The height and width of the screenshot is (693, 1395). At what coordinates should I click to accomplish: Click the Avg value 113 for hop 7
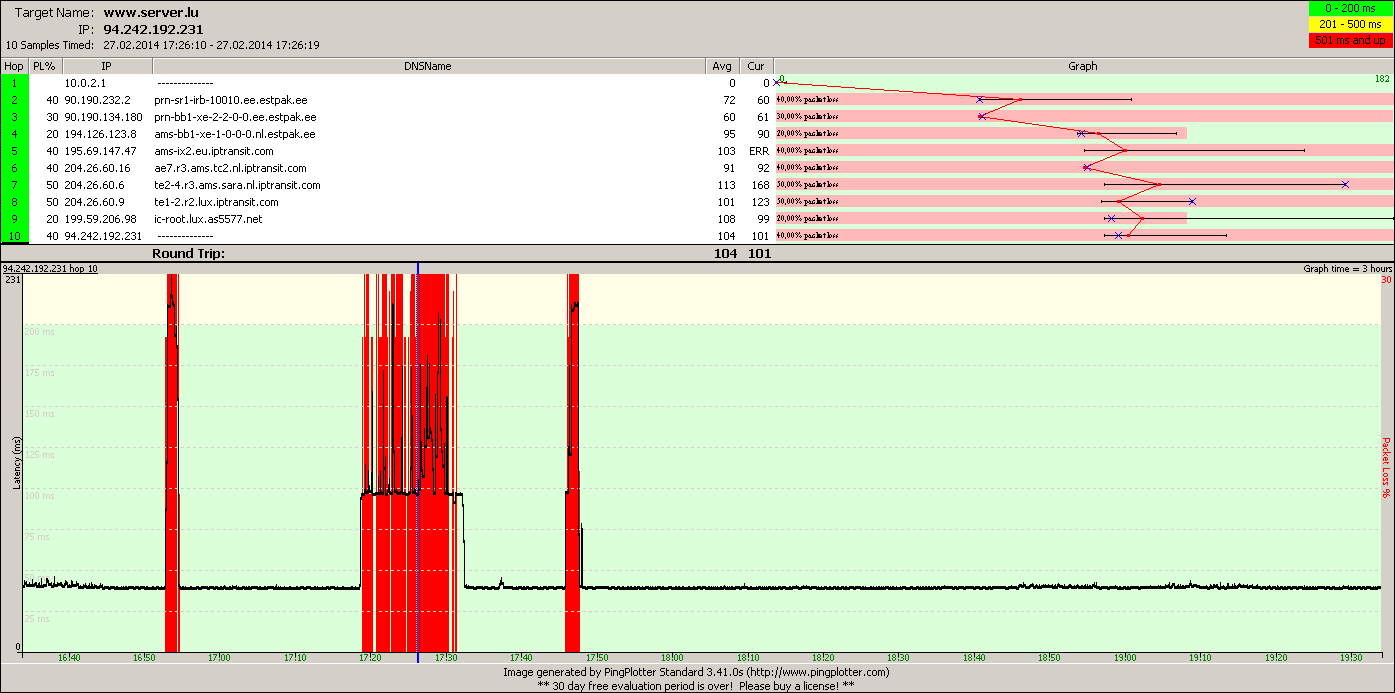pyautogui.click(x=726, y=185)
